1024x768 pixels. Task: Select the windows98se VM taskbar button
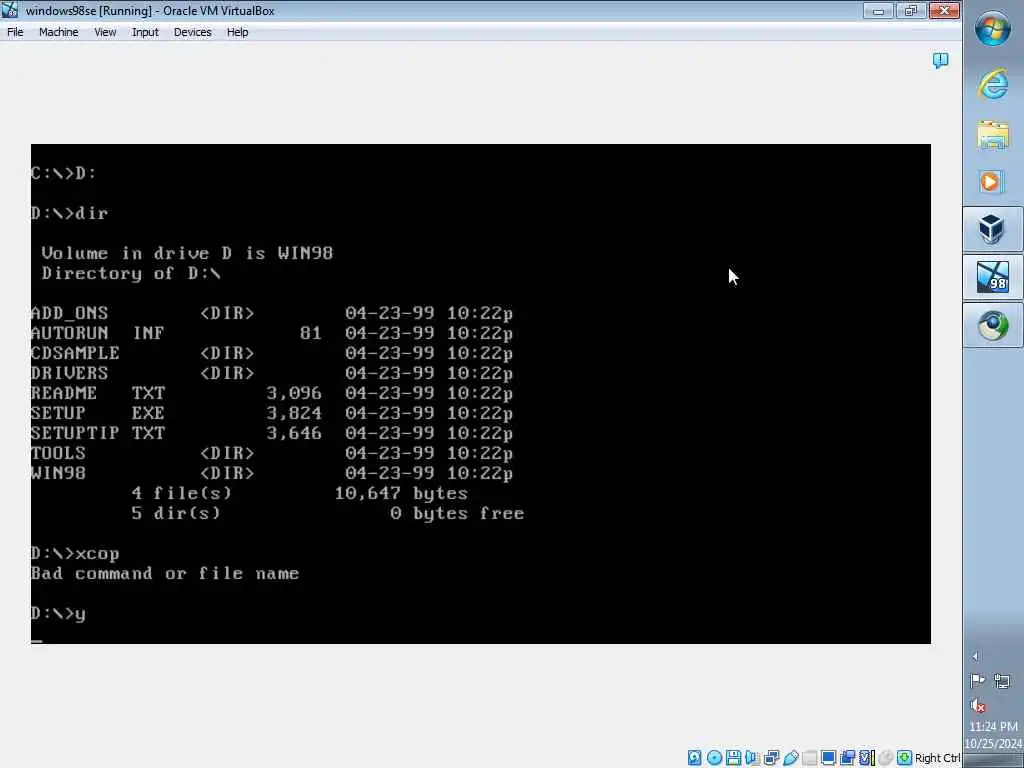coord(993,277)
